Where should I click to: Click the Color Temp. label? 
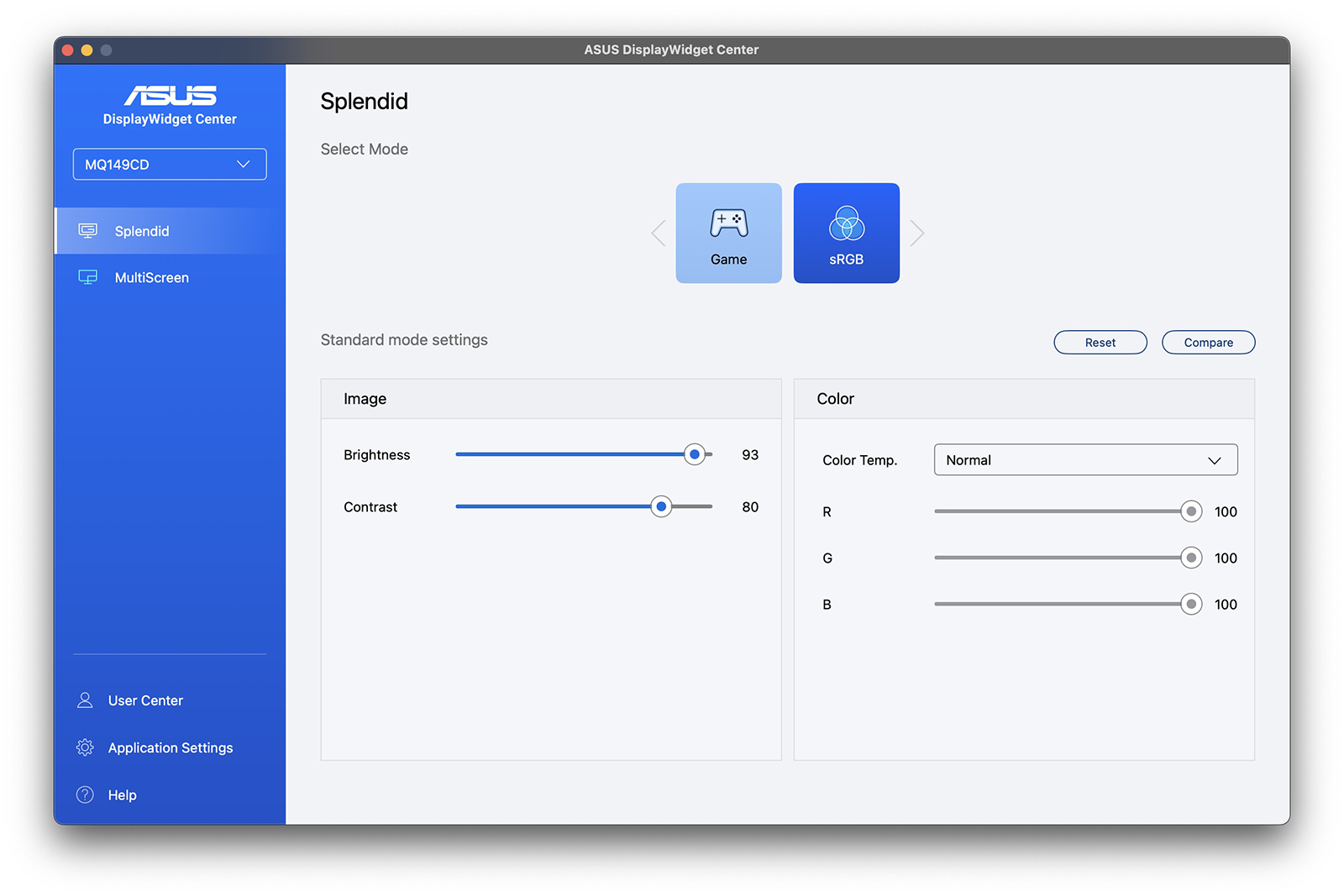click(x=860, y=460)
